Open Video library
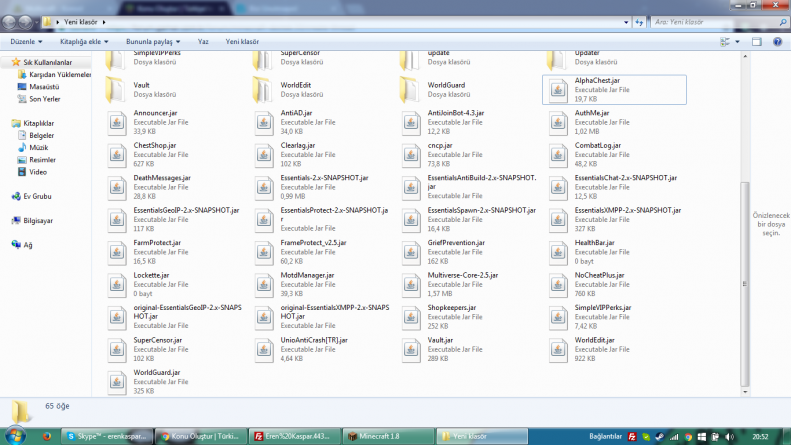Image resolution: width=791 pixels, height=445 pixels. pyautogui.click(x=38, y=172)
